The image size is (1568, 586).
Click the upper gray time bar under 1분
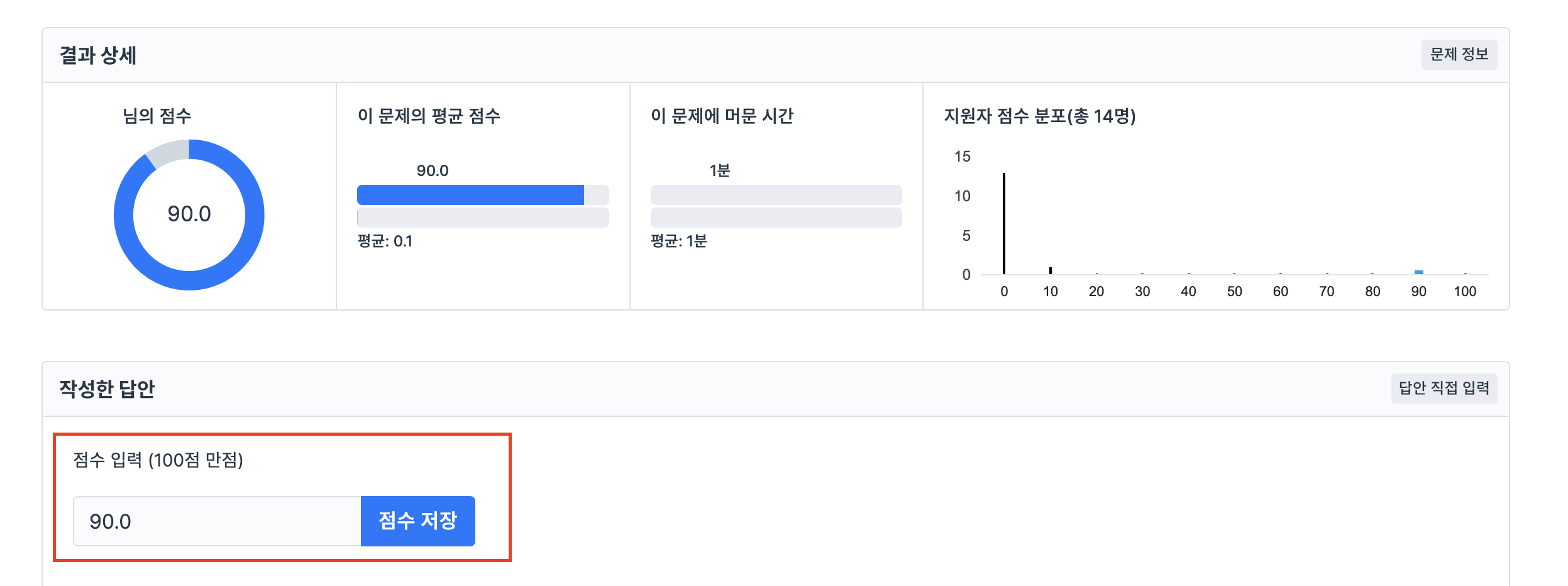[x=776, y=195]
